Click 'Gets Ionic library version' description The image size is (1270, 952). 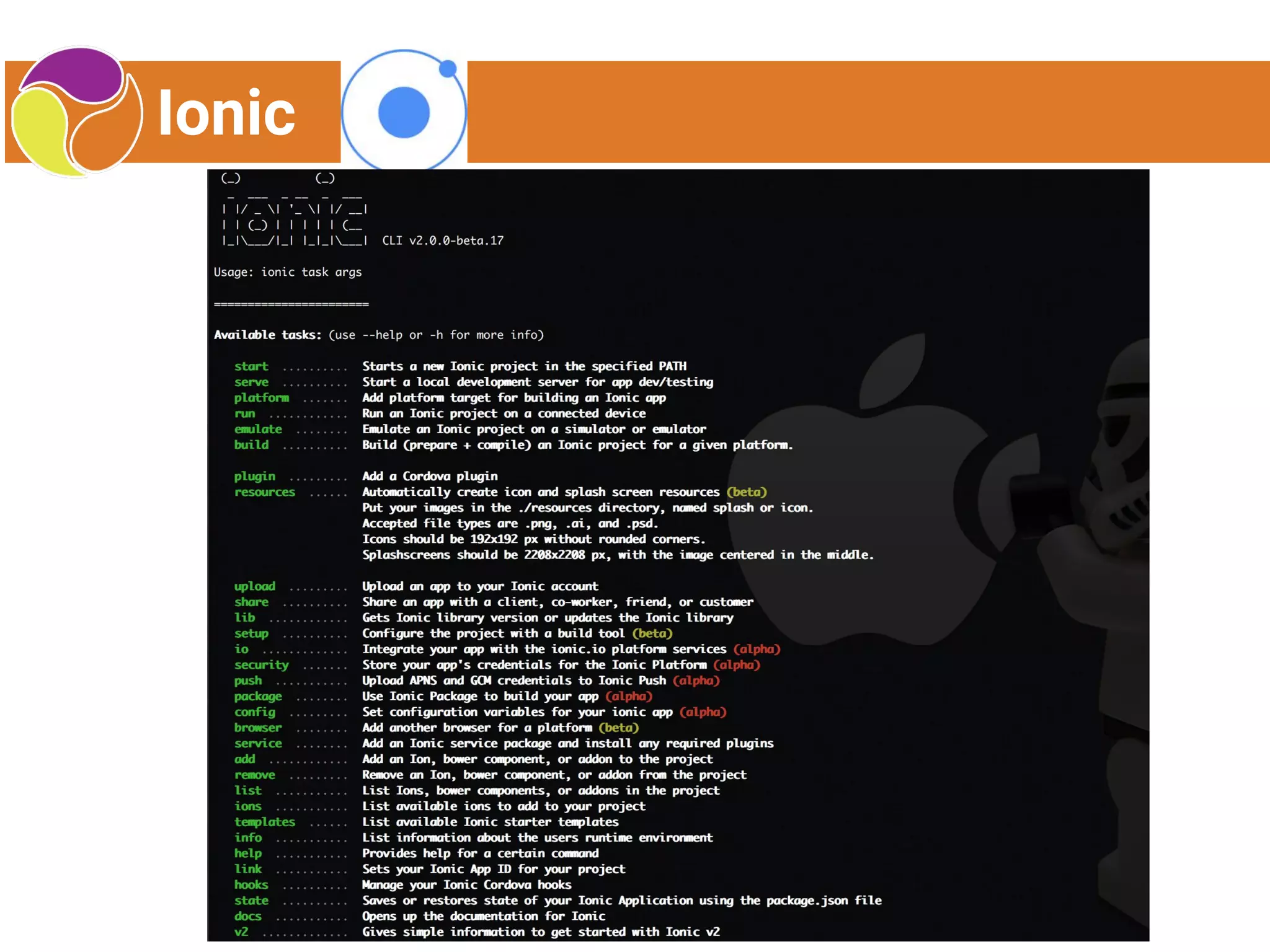click(548, 617)
